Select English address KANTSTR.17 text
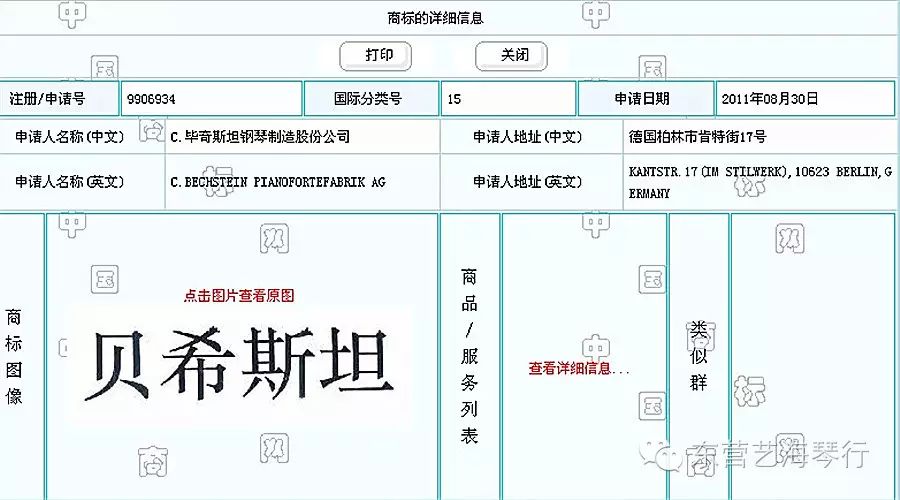The width and height of the screenshot is (900, 500). pyautogui.click(x=760, y=183)
